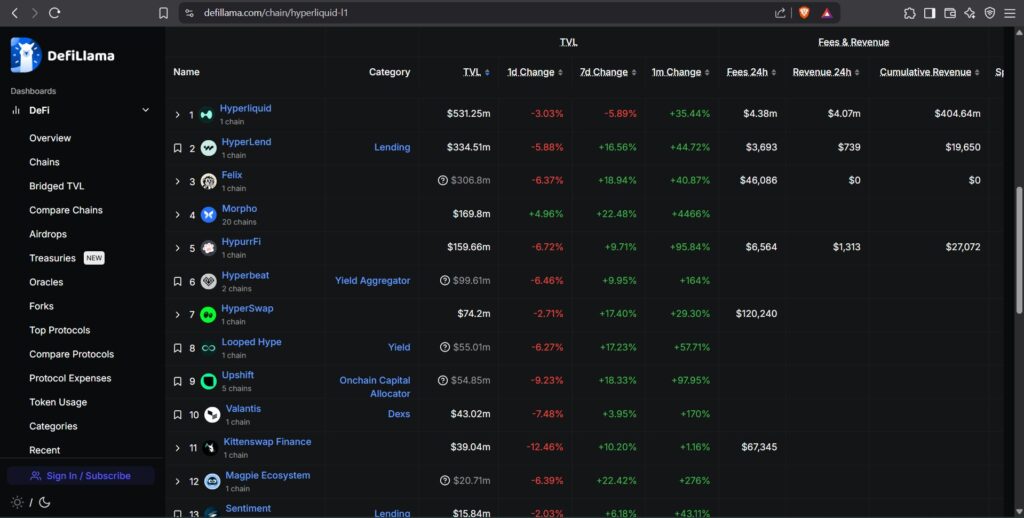Sort by Cumulative Revenue column
This screenshot has height=518, width=1024.
click(929, 72)
